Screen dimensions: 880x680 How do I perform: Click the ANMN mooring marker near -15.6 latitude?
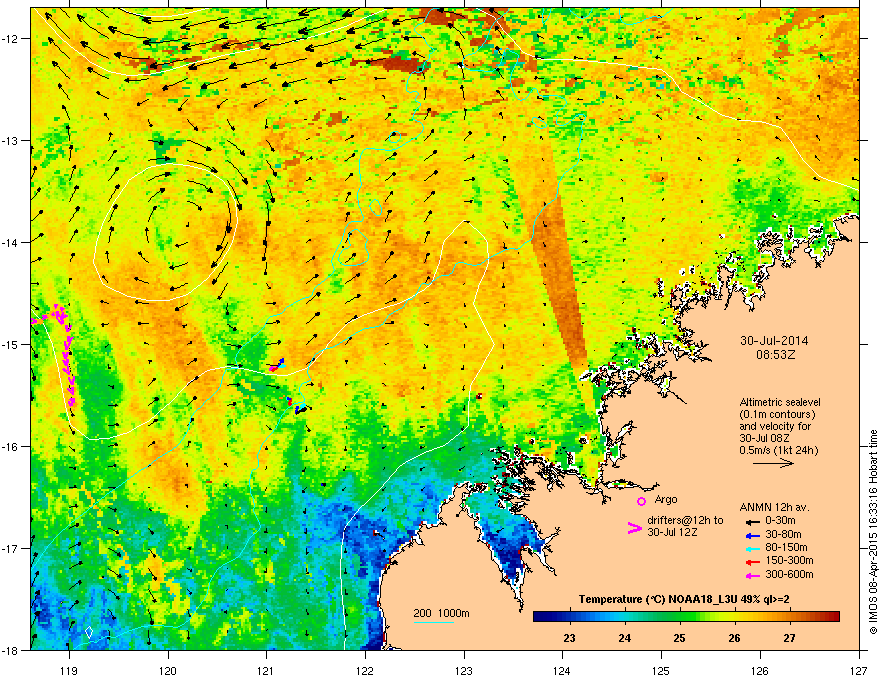[296, 406]
